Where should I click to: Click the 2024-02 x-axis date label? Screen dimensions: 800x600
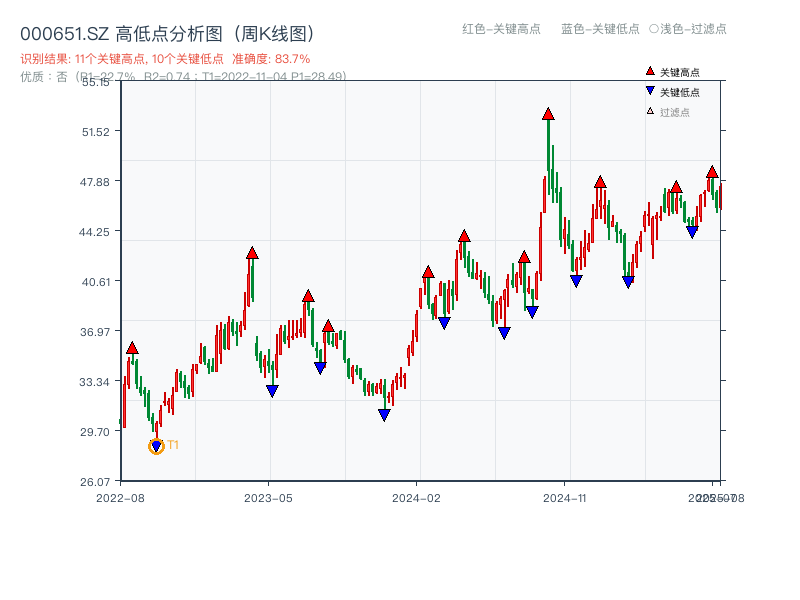point(416,498)
